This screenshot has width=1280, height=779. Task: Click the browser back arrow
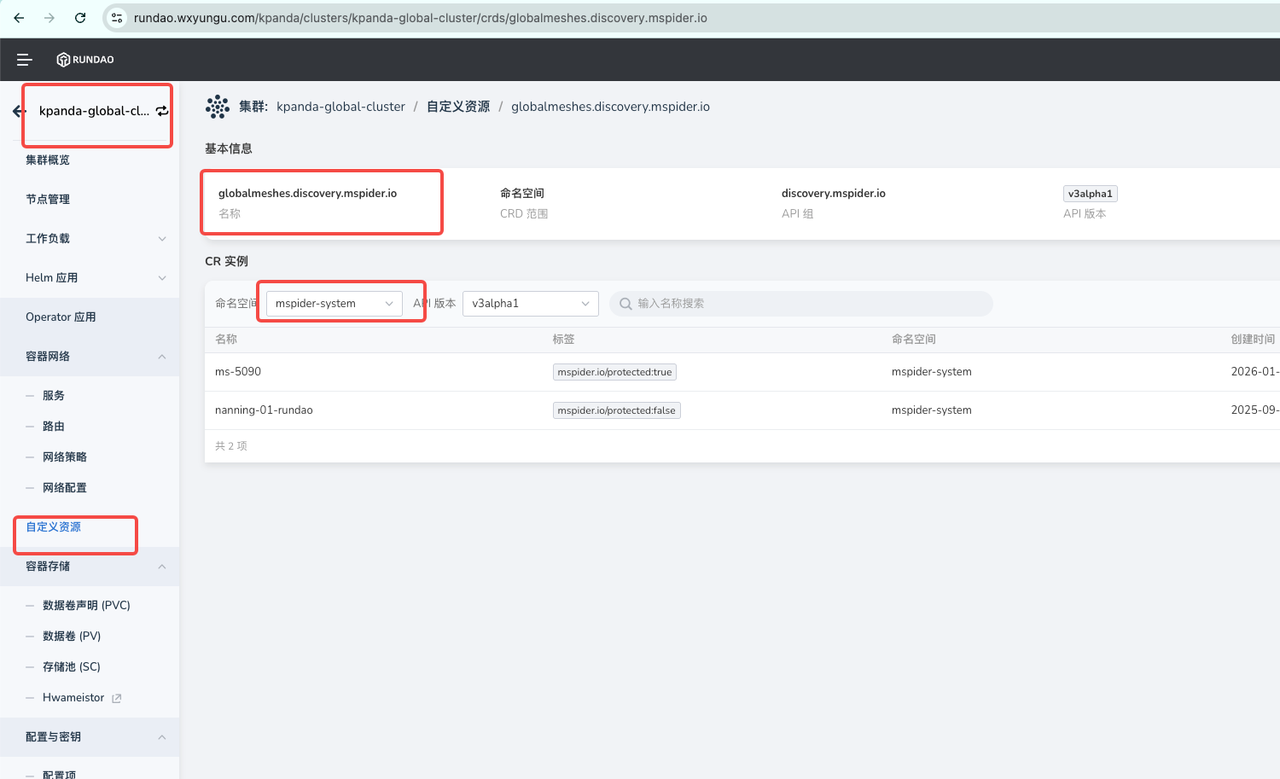[18, 18]
